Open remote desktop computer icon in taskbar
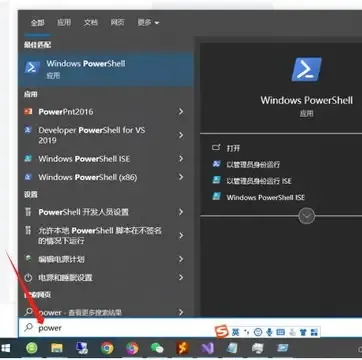362x360 pixels. coord(82,348)
